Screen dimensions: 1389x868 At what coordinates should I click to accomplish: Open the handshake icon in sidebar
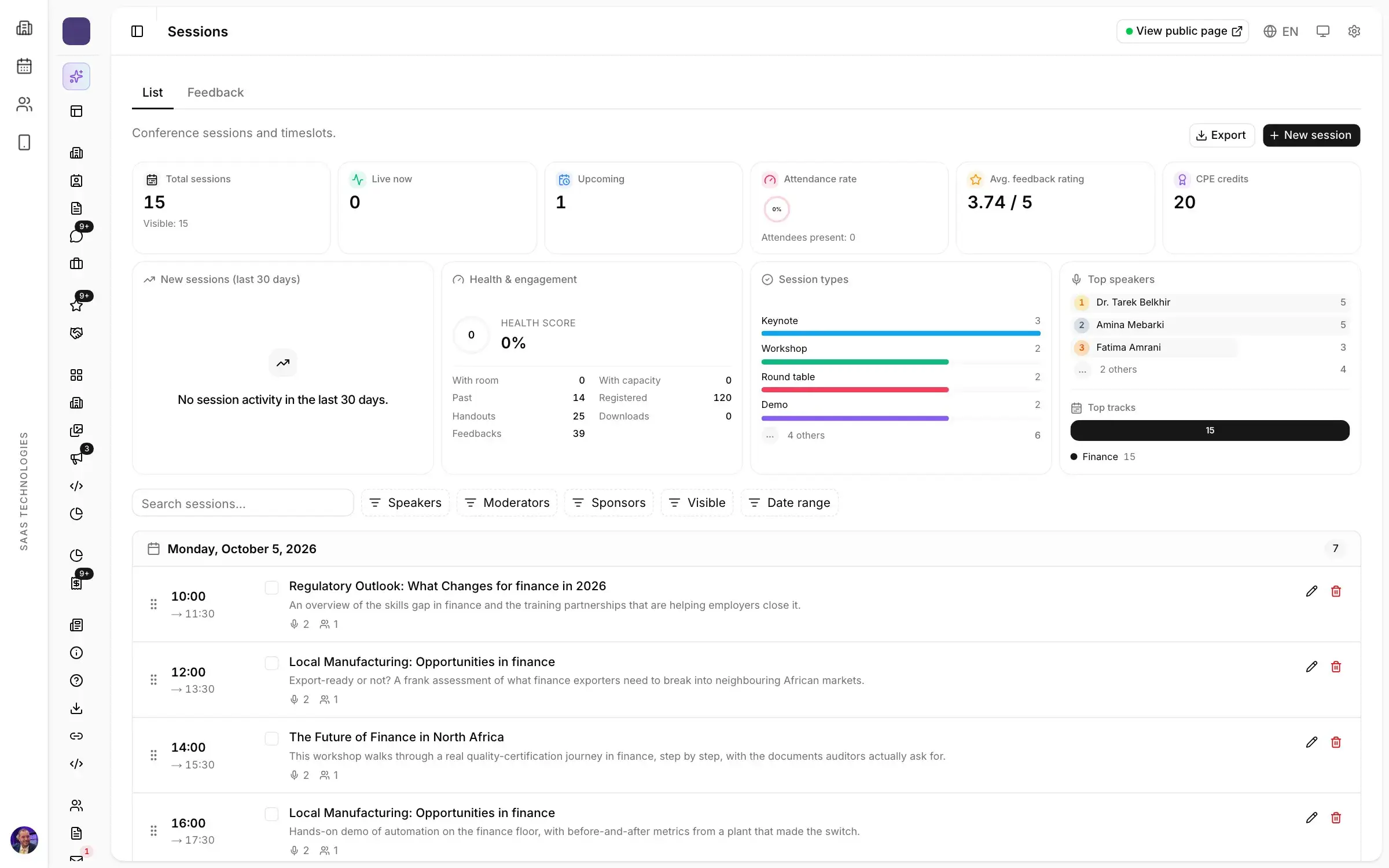[x=76, y=333]
